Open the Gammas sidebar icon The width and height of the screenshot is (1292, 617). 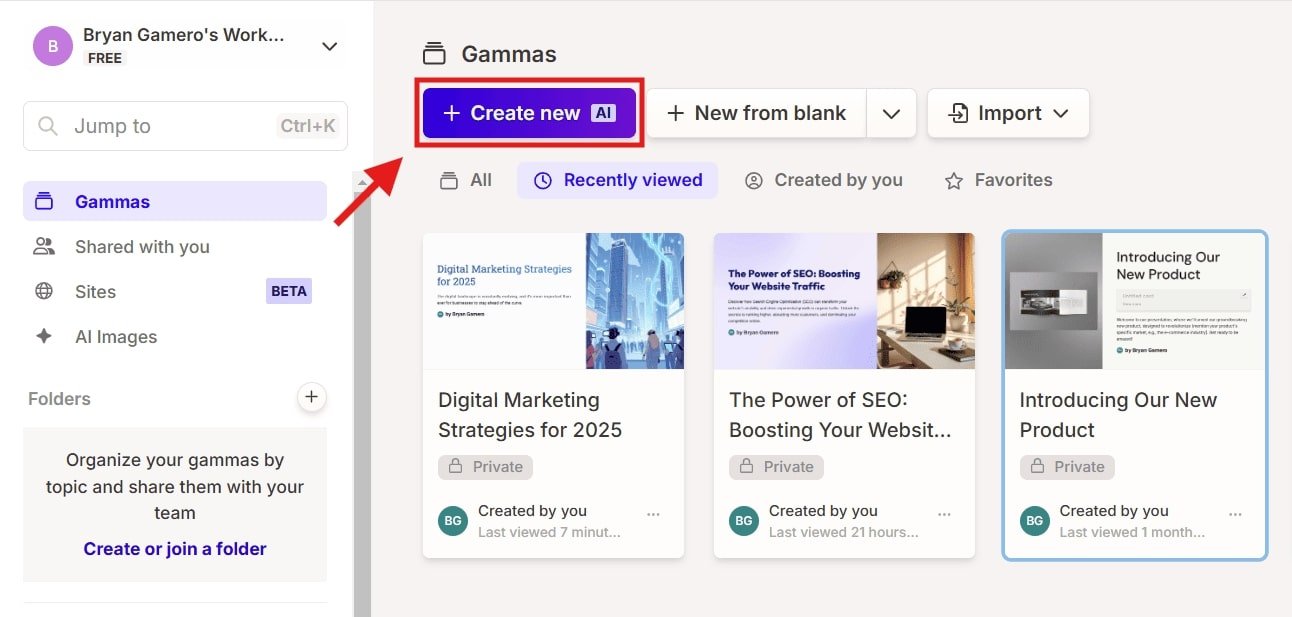[46, 201]
